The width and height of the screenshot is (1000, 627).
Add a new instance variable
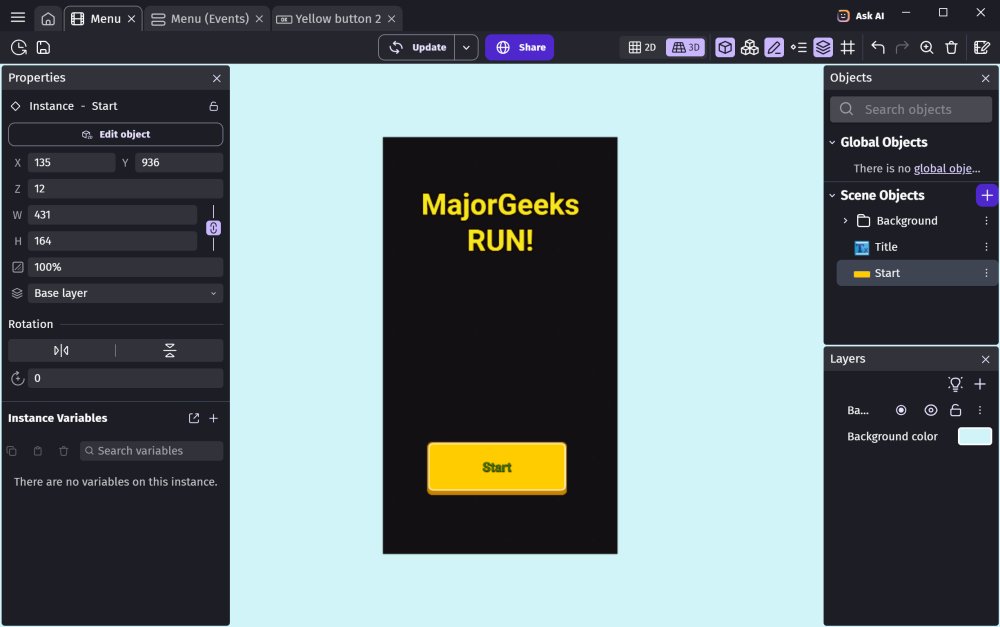(214, 418)
